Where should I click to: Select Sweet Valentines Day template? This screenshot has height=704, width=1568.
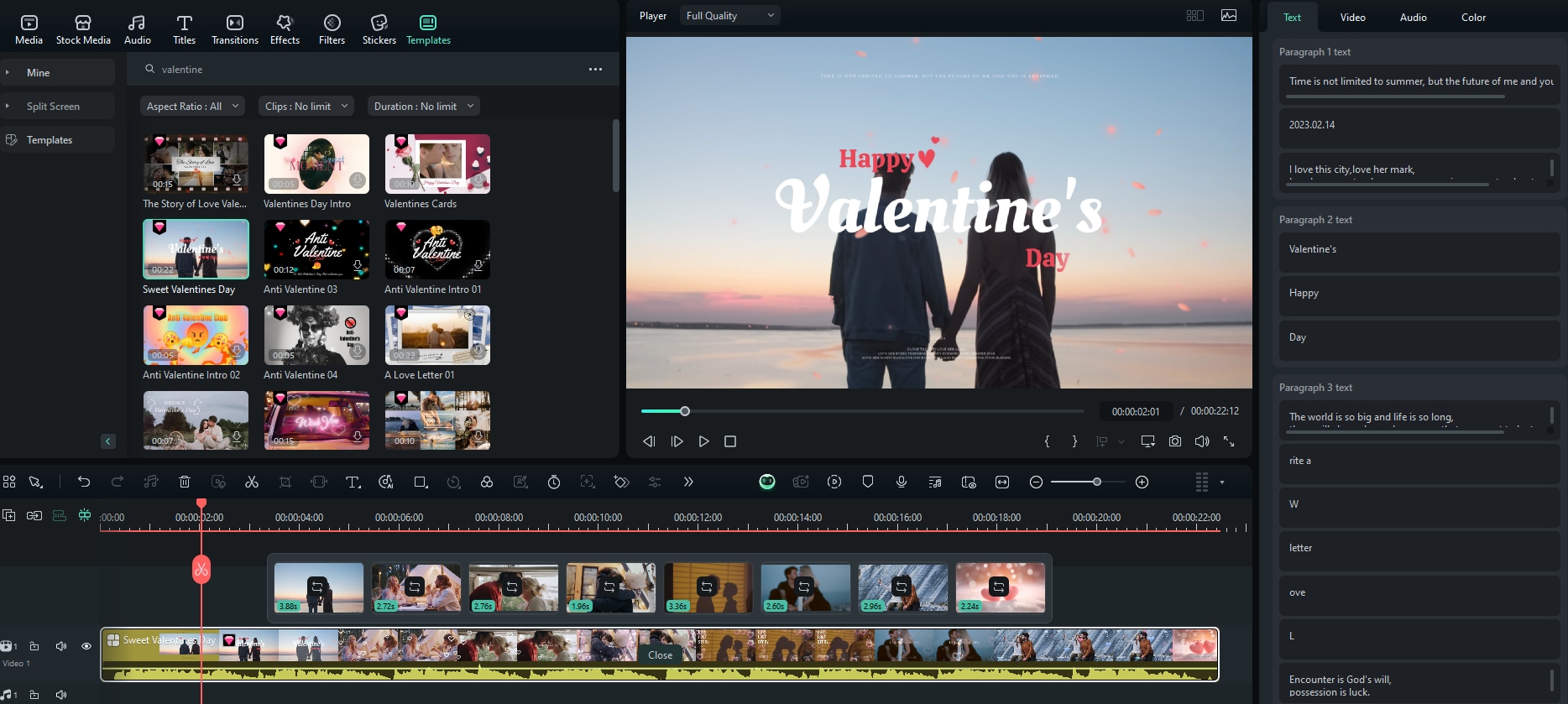coord(196,249)
